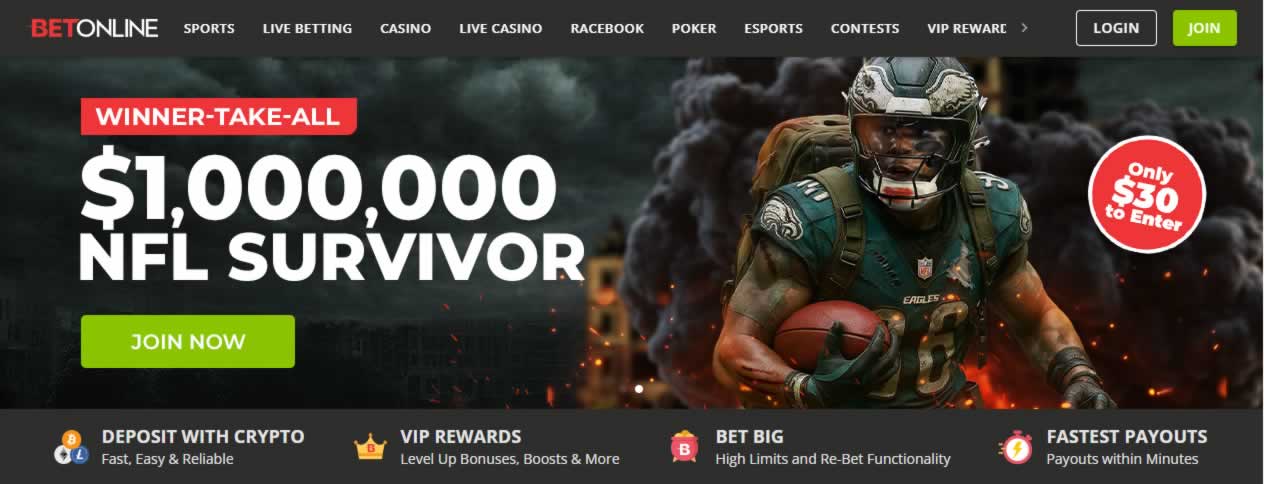Image resolution: width=1264 pixels, height=484 pixels.
Task: Click the Fastest Payouts stopwatch icon
Action: coord(1015,447)
